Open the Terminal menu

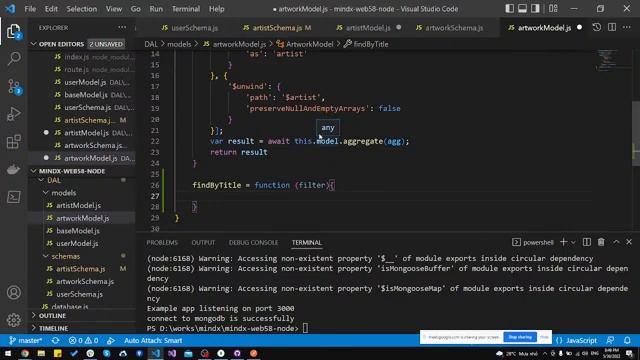click(x=186, y=9)
